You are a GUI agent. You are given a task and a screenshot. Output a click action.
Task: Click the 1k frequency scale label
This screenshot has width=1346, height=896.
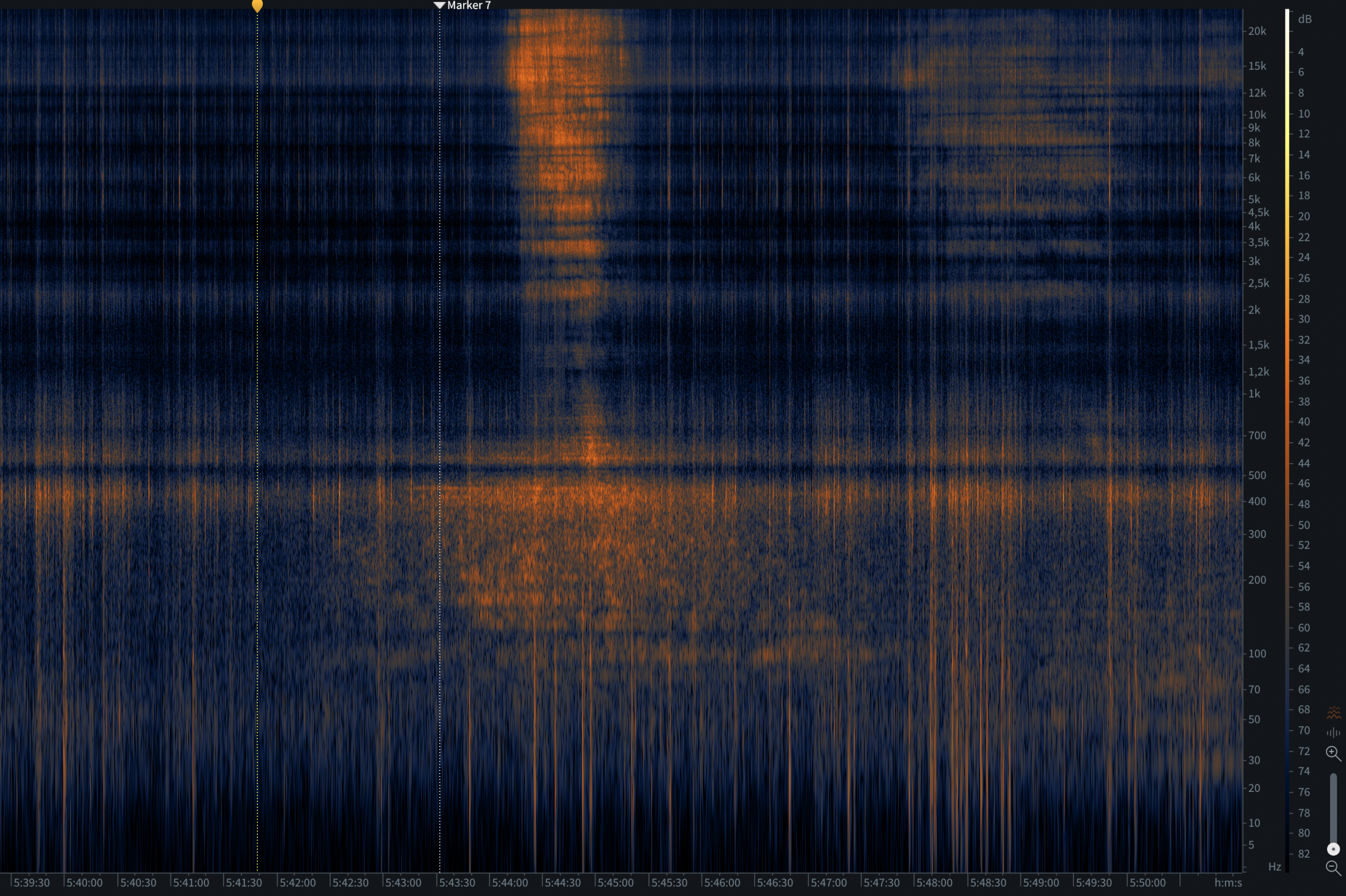pyautogui.click(x=1254, y=394)
